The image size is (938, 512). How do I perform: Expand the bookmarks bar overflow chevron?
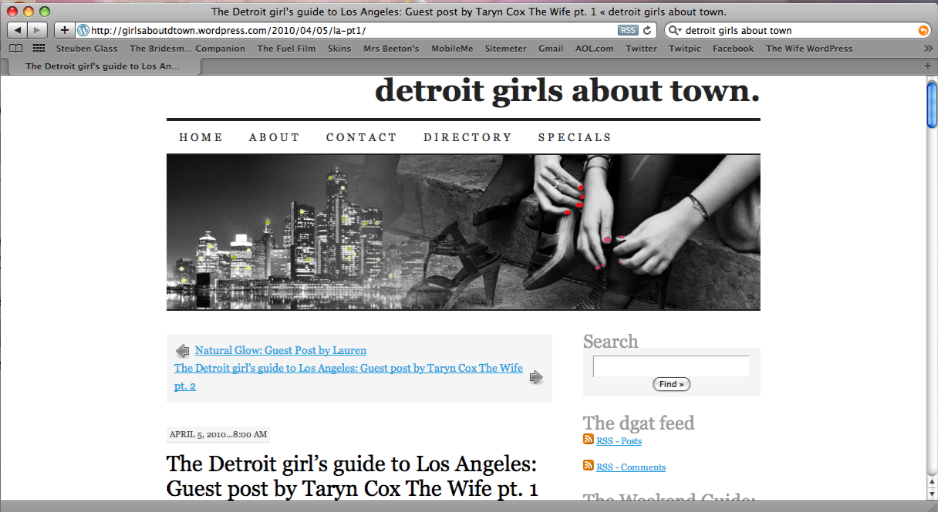tap(928, 48)
